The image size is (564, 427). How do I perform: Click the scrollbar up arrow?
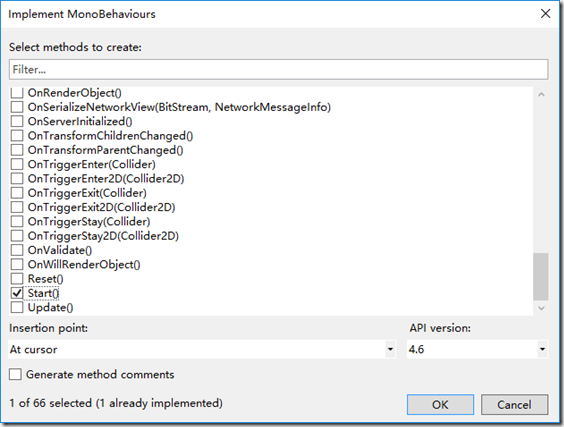(x=541, y=95)
